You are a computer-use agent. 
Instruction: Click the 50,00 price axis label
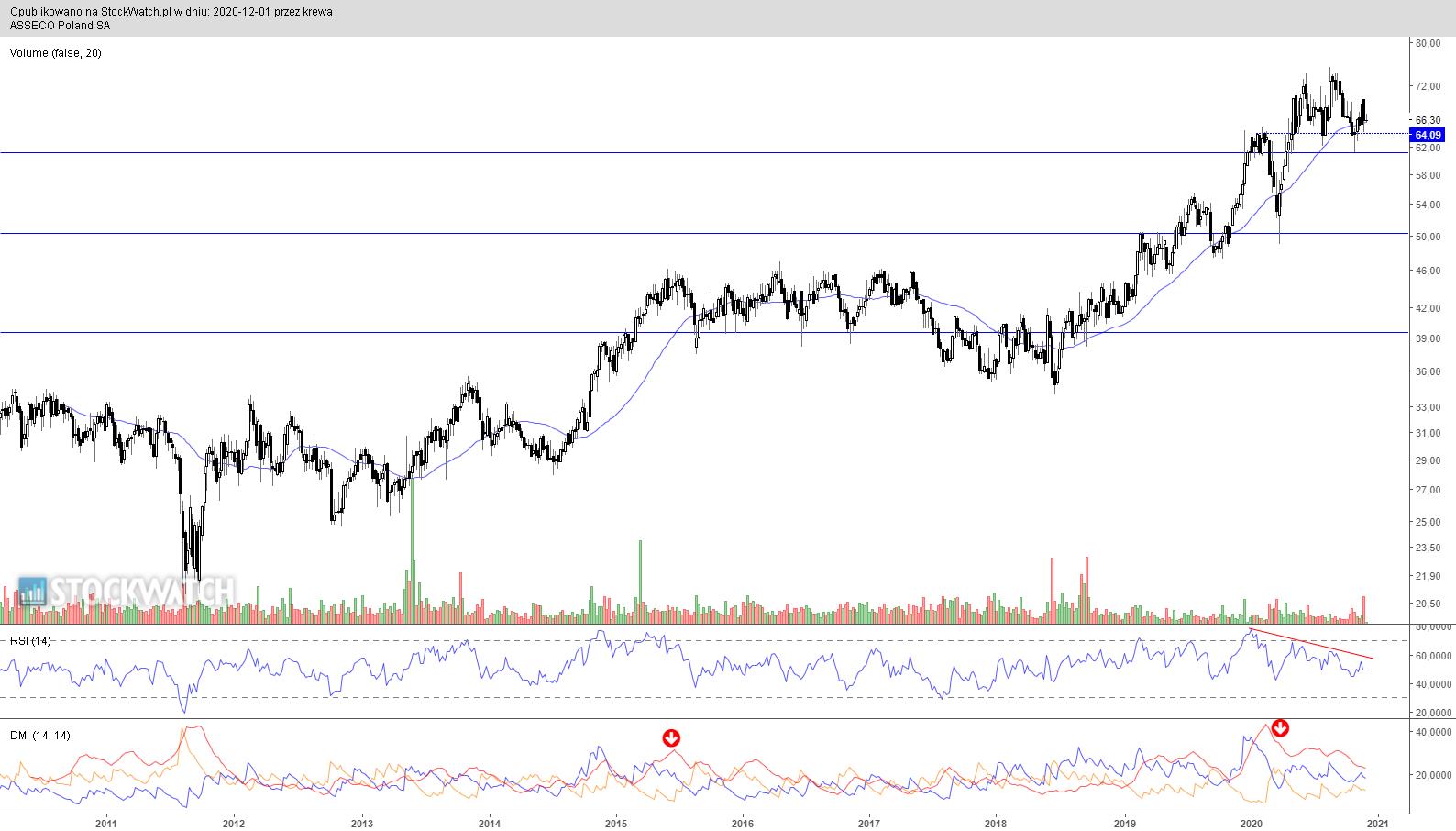pyautogui.click(x=1428, y=237)
